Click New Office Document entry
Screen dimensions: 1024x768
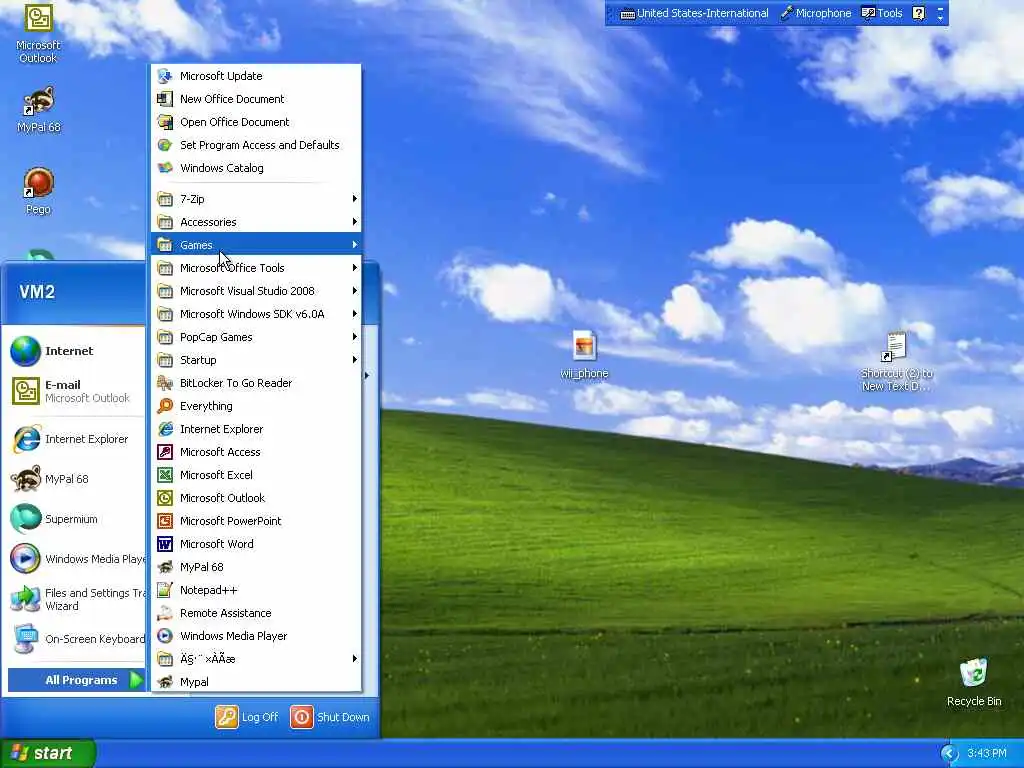256,99
